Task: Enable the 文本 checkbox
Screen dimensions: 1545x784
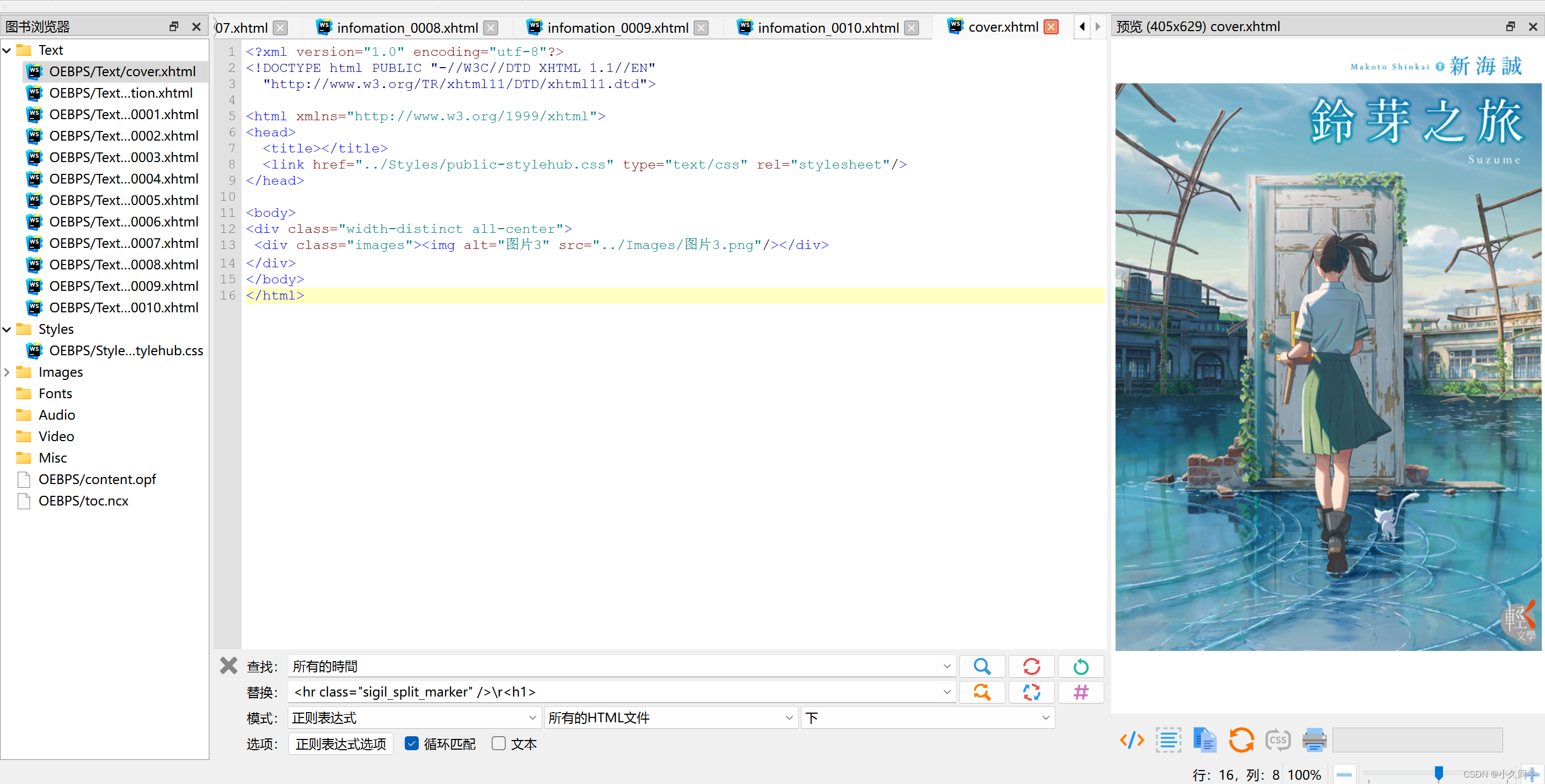Action: pyautogui.click(x=498, y=743)
